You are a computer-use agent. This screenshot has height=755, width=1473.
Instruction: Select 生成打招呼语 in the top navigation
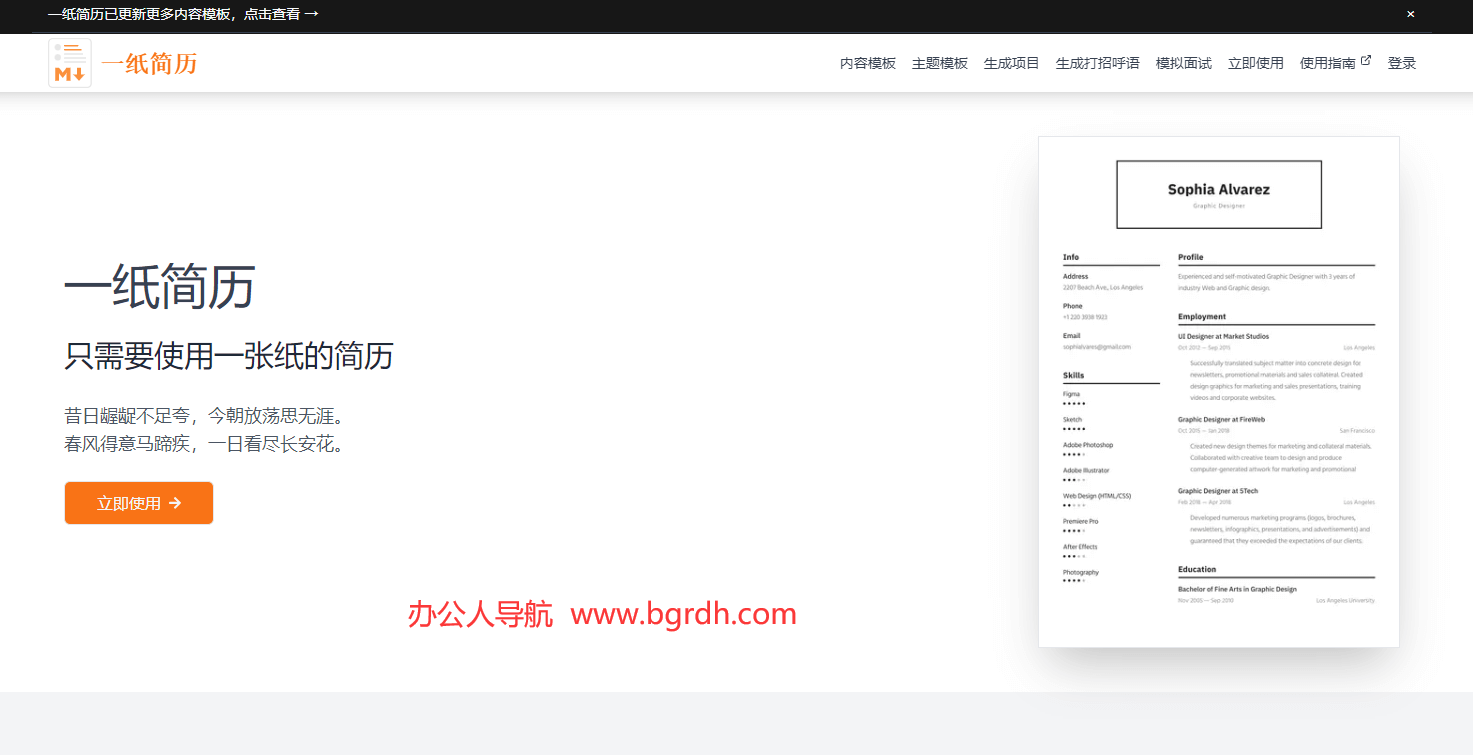[1097, 63]
